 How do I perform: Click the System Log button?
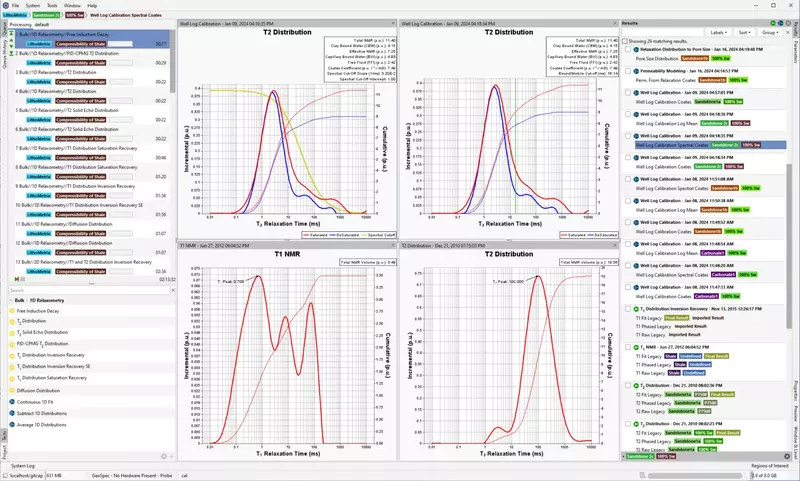[x=23, y=466]
